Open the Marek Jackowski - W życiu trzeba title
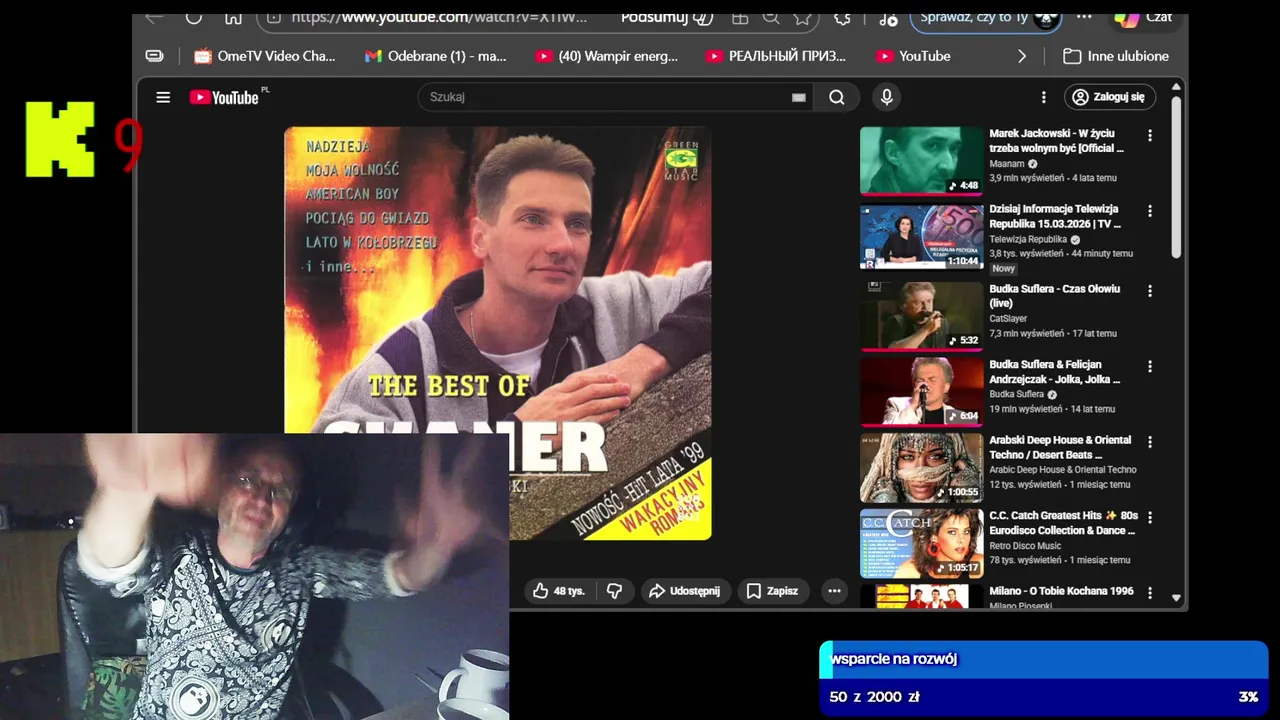 (1056, 140)
